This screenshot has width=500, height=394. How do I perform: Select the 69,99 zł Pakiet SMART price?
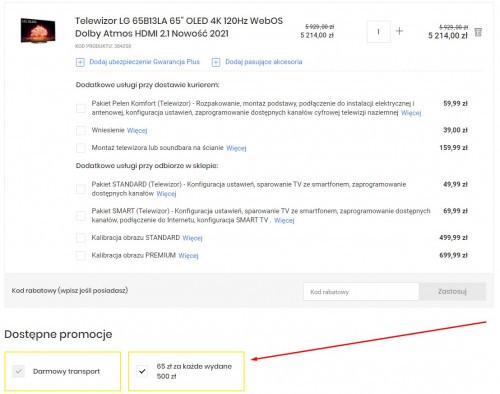coord(455,211)
